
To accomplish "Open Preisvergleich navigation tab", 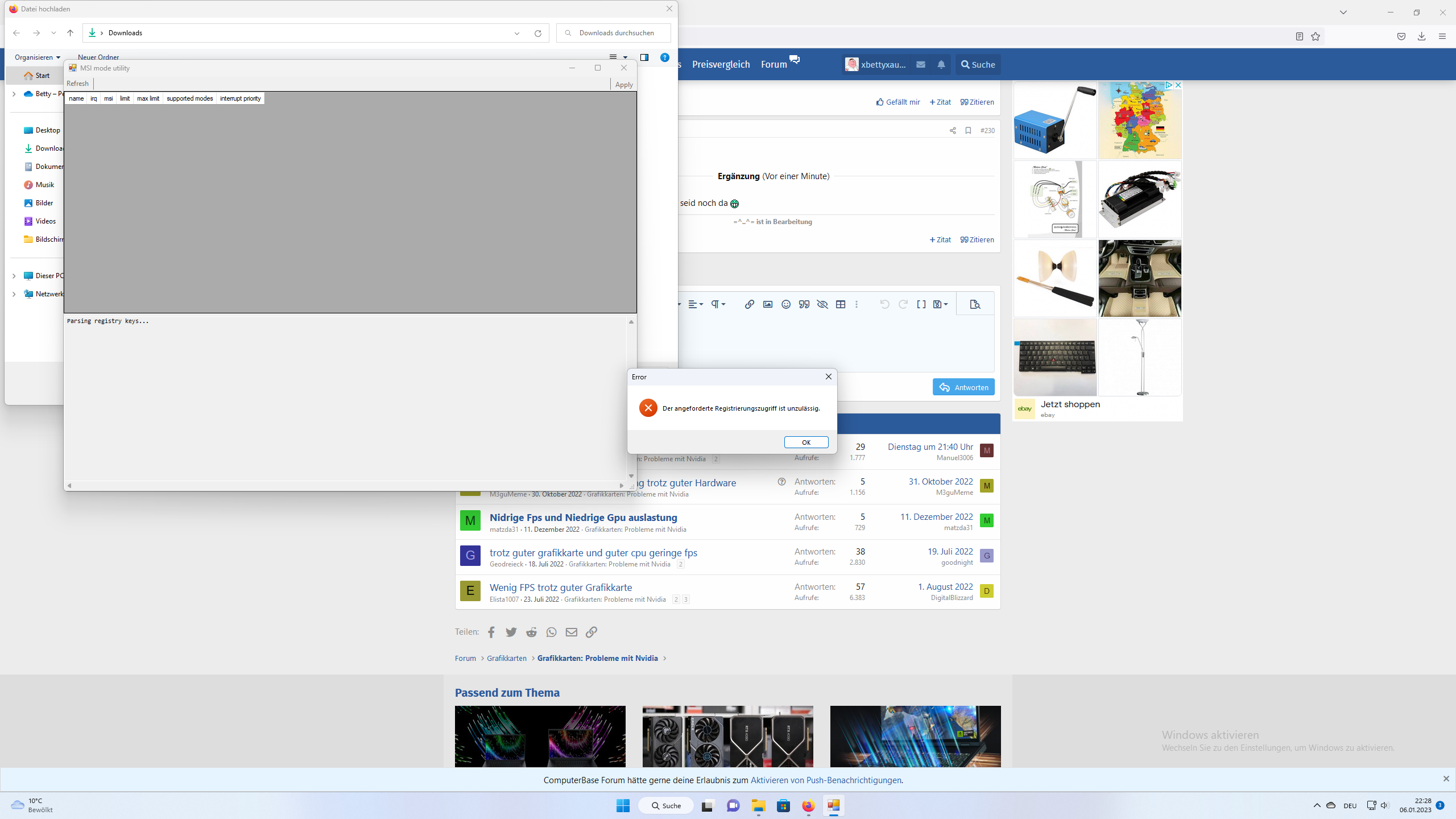I will 721,64.
